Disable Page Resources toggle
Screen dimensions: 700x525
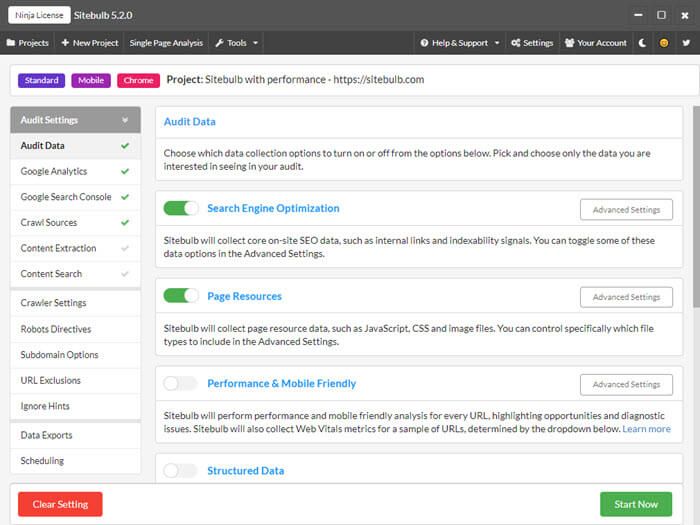[181, 296]
